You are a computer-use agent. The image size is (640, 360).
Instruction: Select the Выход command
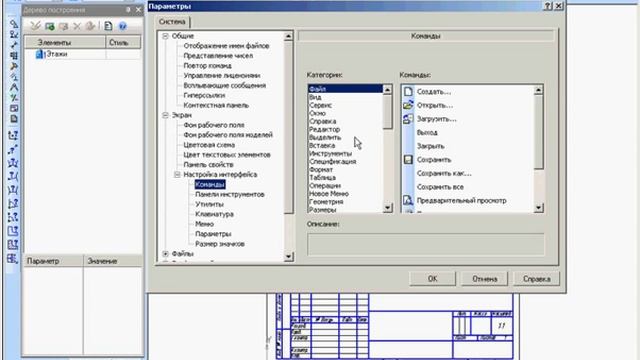tap(427, 132)
